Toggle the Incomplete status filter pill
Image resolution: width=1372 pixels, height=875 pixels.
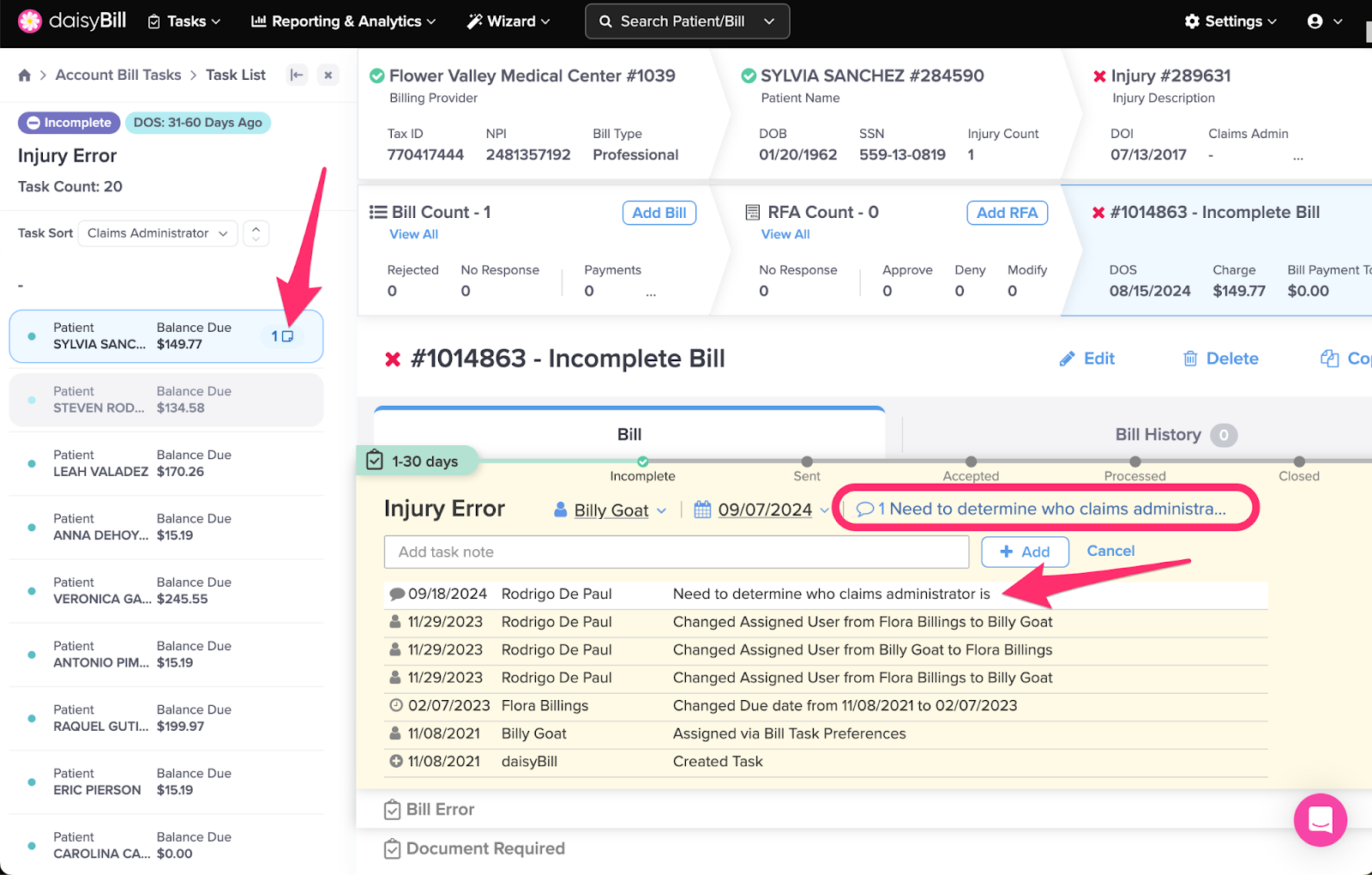point(69,123)
